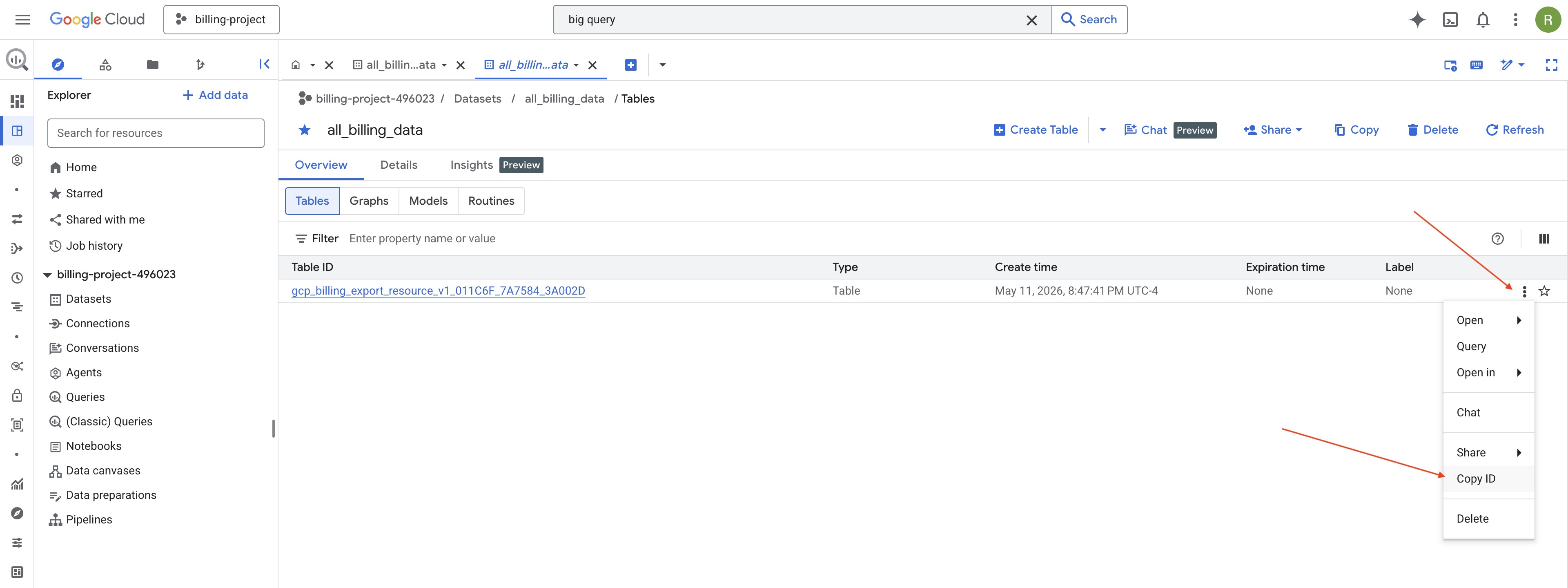Screen dimensions: 1568x588
Task: Close the active italic all_billin...ata tab
Action: coord(592,65)
